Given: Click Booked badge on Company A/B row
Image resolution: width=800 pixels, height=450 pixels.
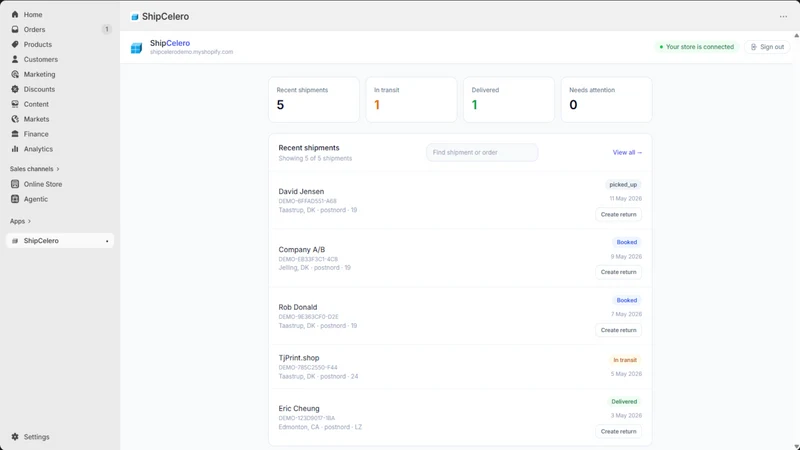Looking at the screenshot, I should pos(627,242).
